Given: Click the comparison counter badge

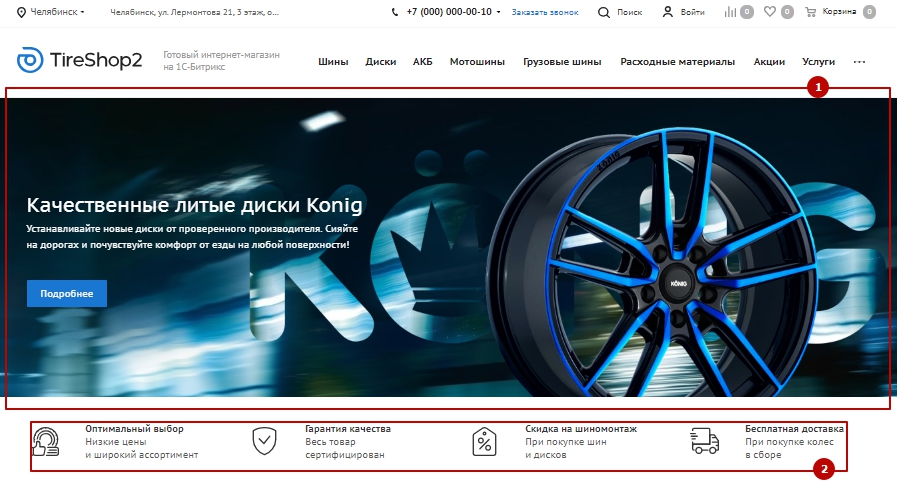Looking at the screenshot, I should (x=747, y=12).
